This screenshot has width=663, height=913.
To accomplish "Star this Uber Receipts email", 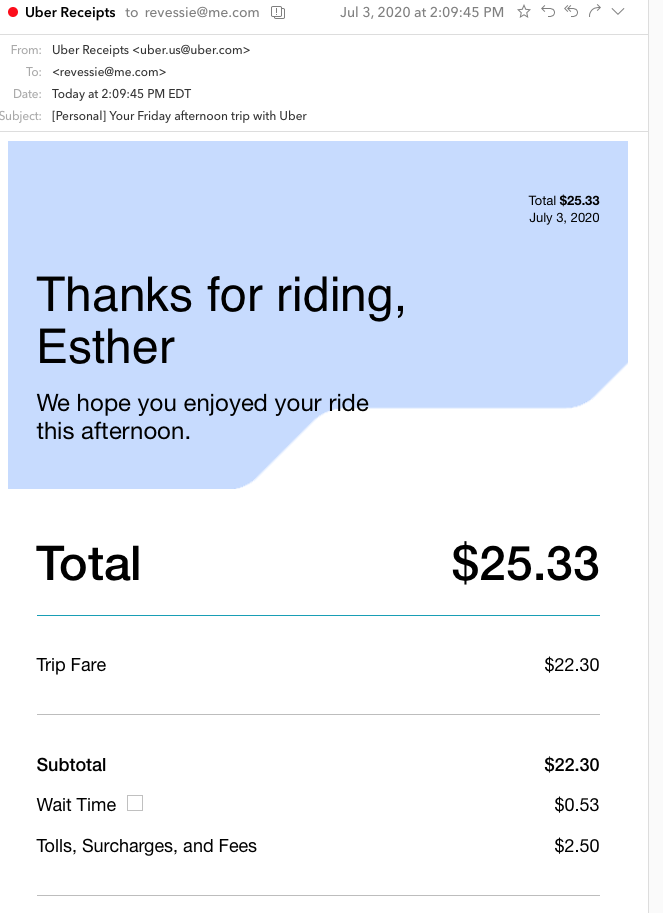I will [524, 12].
